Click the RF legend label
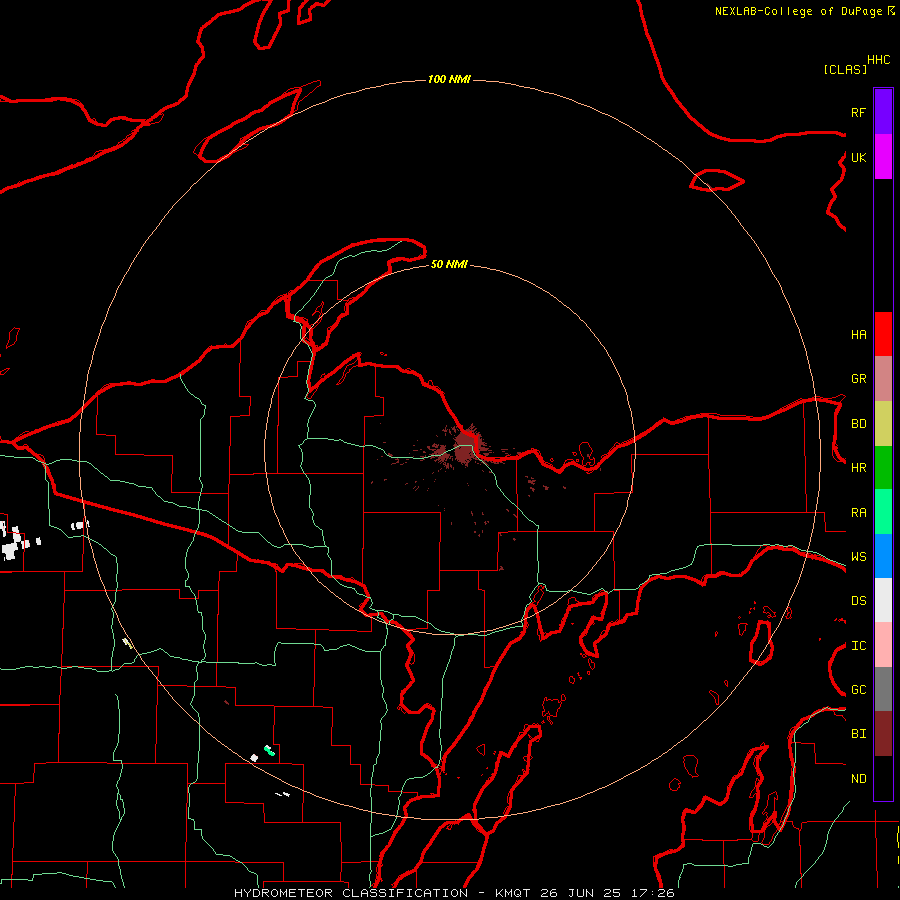The image size is (900, 900). tap(859, 113)
